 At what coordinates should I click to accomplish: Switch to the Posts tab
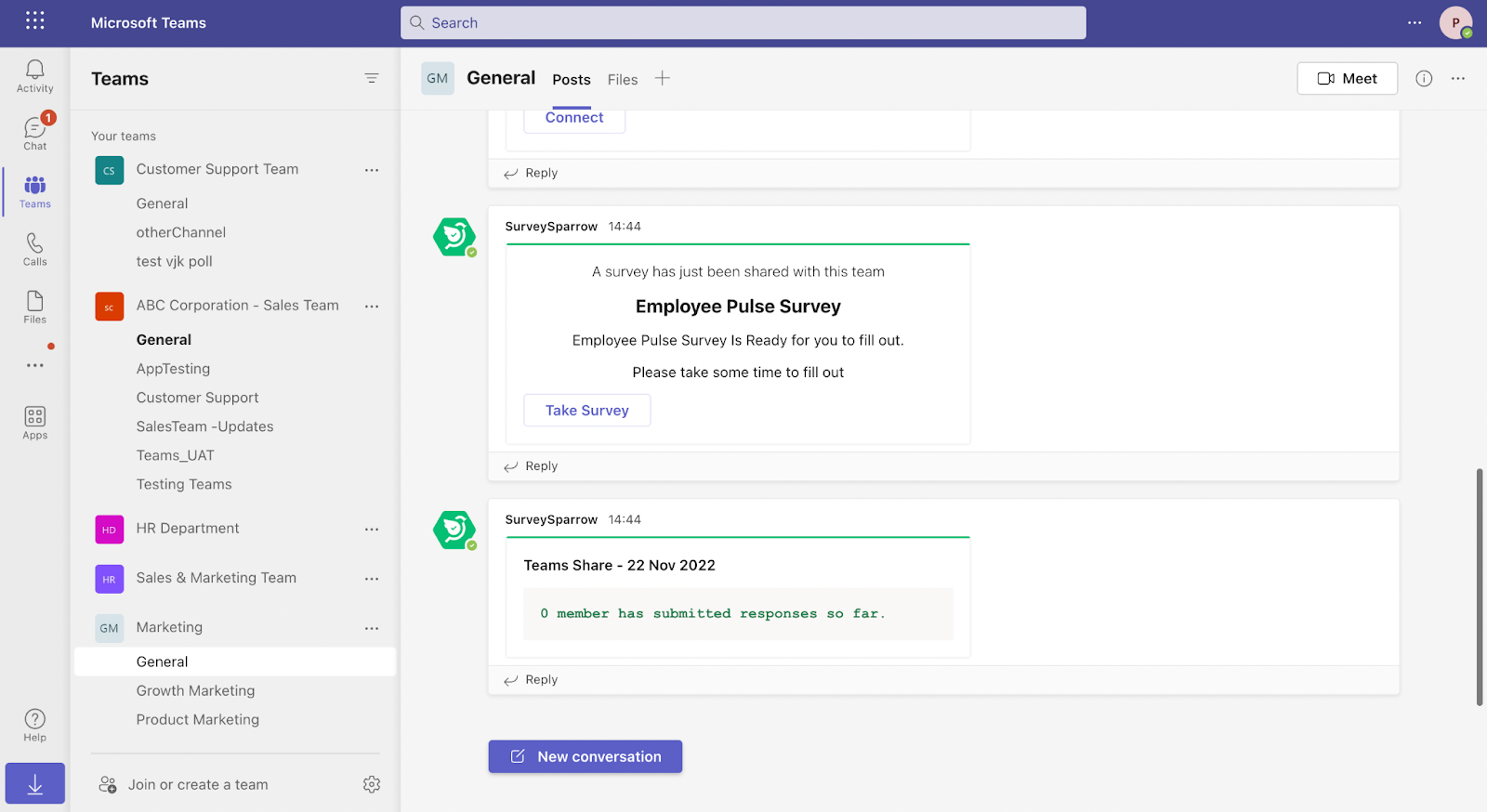pyautogui.click(x=572, y=80)
